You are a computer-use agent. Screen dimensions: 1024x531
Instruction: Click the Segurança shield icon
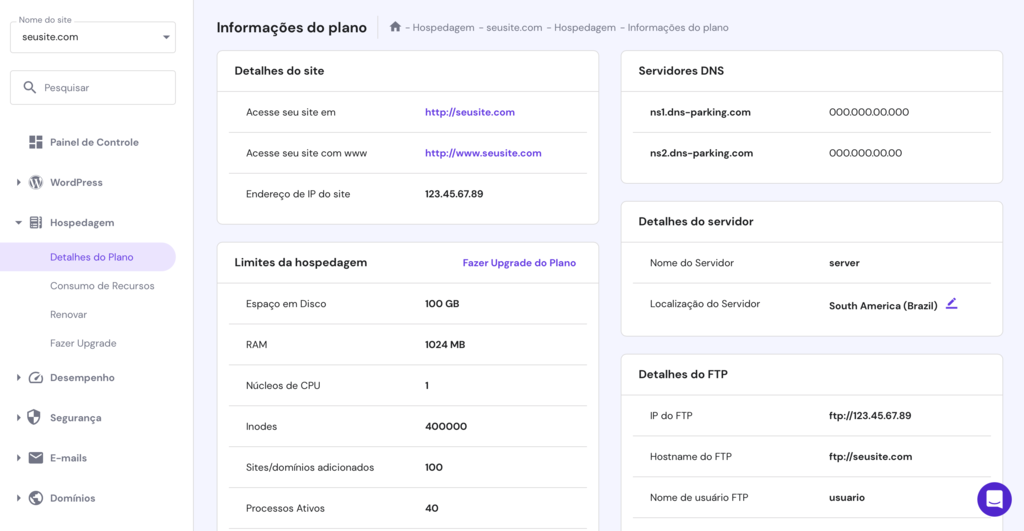(x=34, y=417)
